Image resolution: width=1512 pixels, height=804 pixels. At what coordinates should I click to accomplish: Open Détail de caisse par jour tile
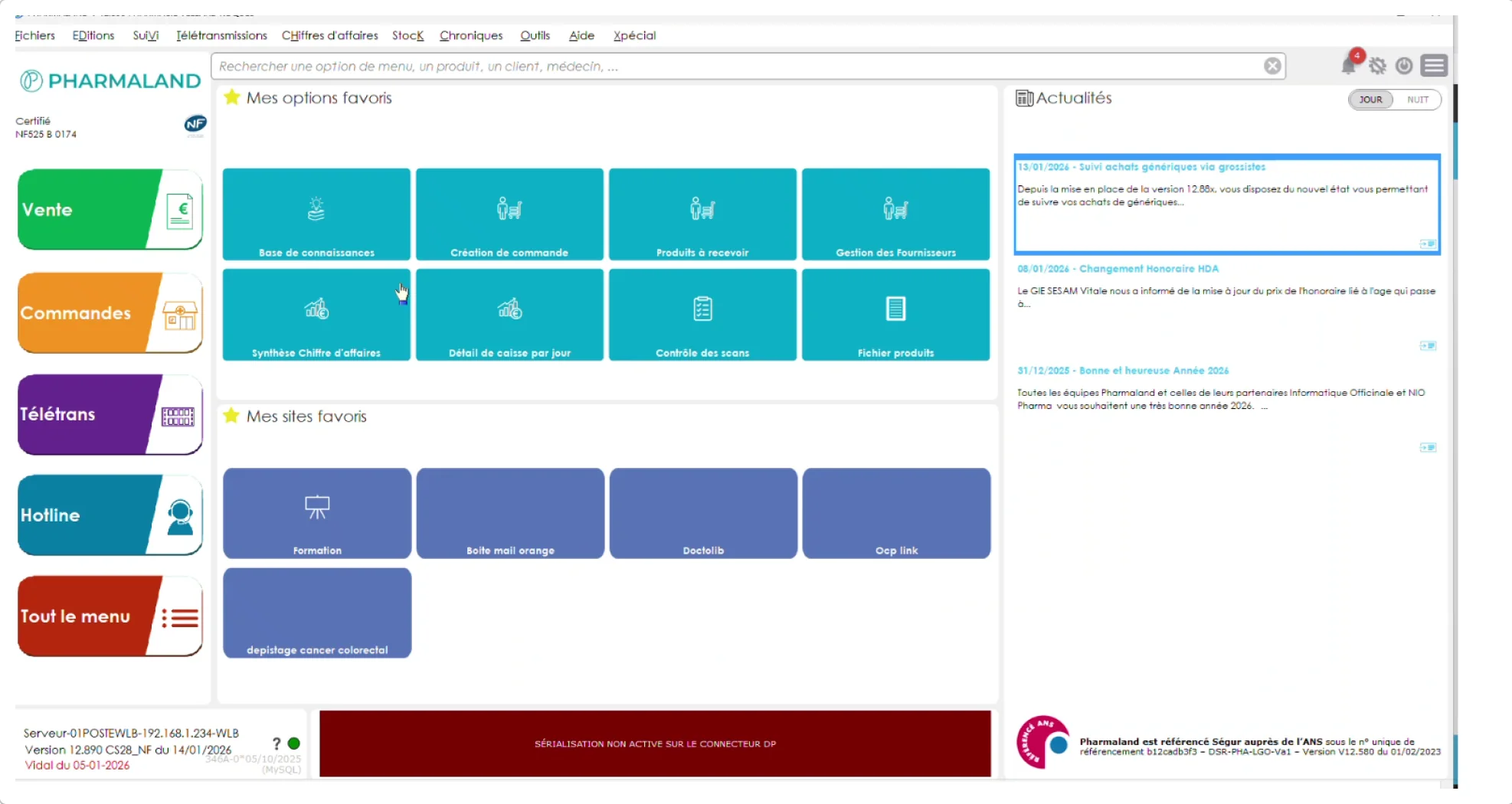(x=509, y=315)
